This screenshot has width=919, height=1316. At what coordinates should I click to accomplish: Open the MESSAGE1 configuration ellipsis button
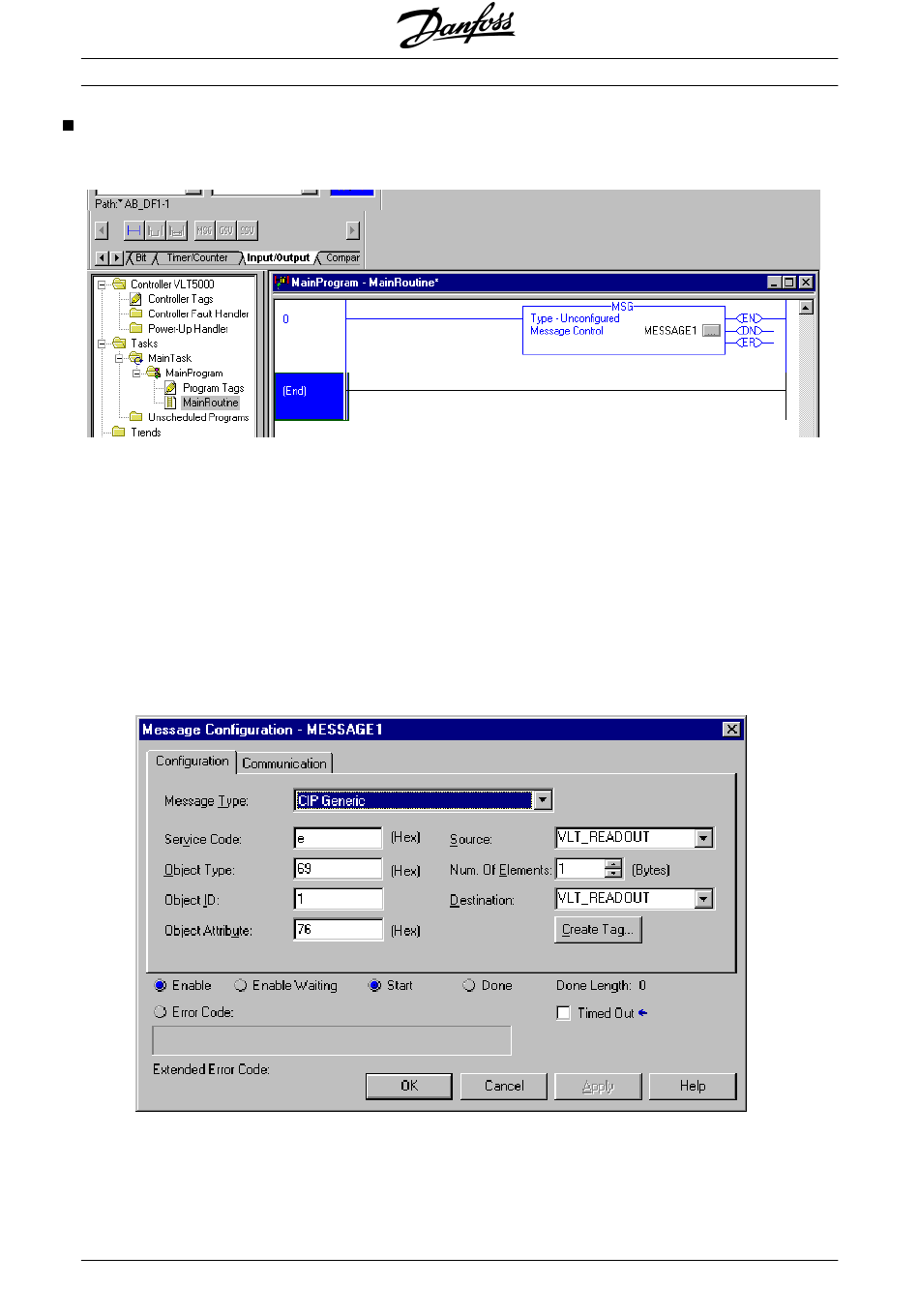click(711, 331)
